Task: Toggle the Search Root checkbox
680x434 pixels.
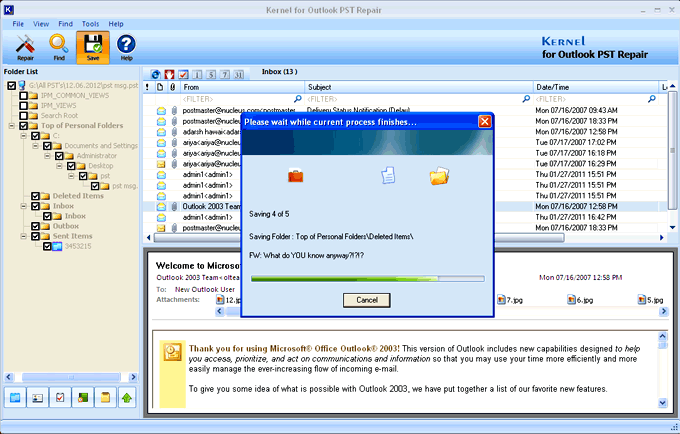Action: click(x=23, y=115)
